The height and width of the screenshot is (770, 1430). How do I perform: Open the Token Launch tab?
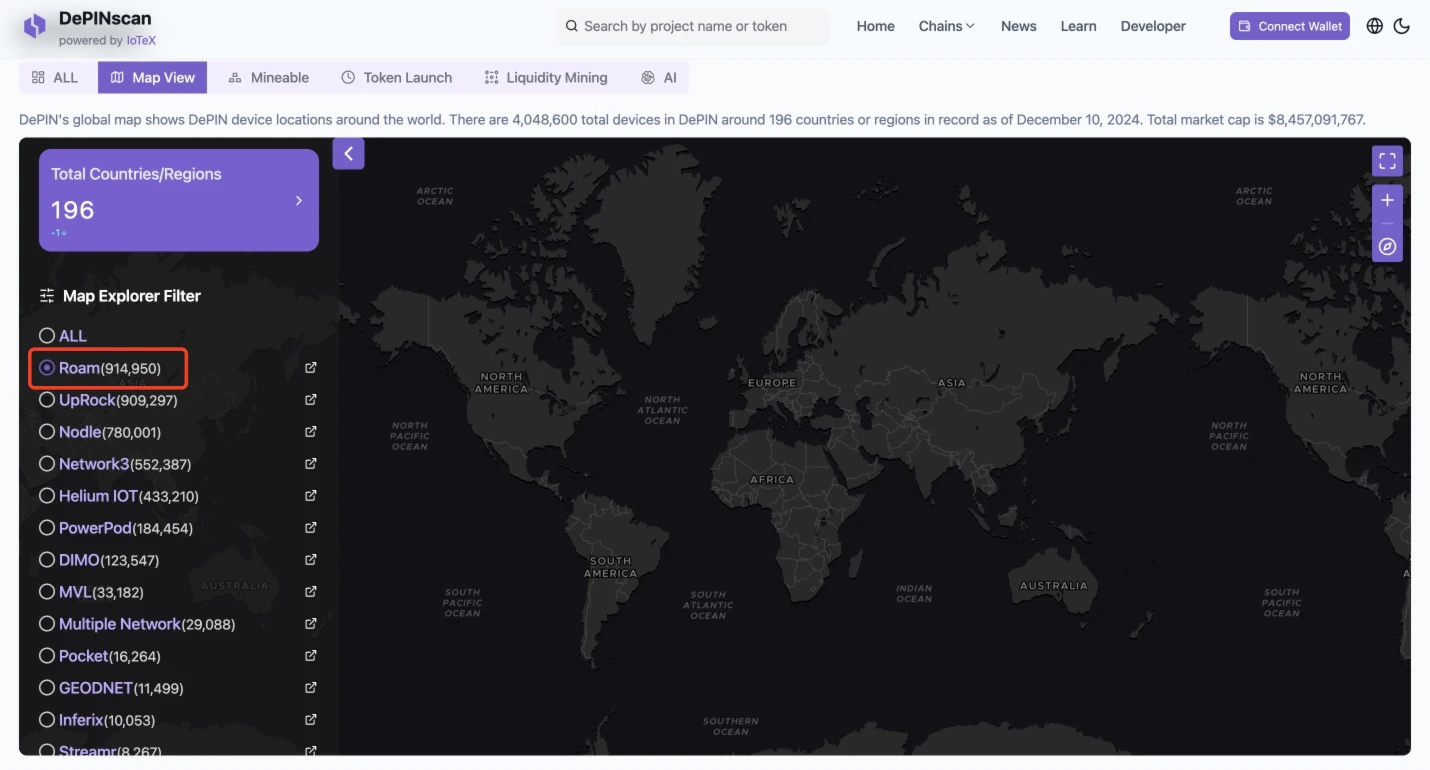click(396, 77)
